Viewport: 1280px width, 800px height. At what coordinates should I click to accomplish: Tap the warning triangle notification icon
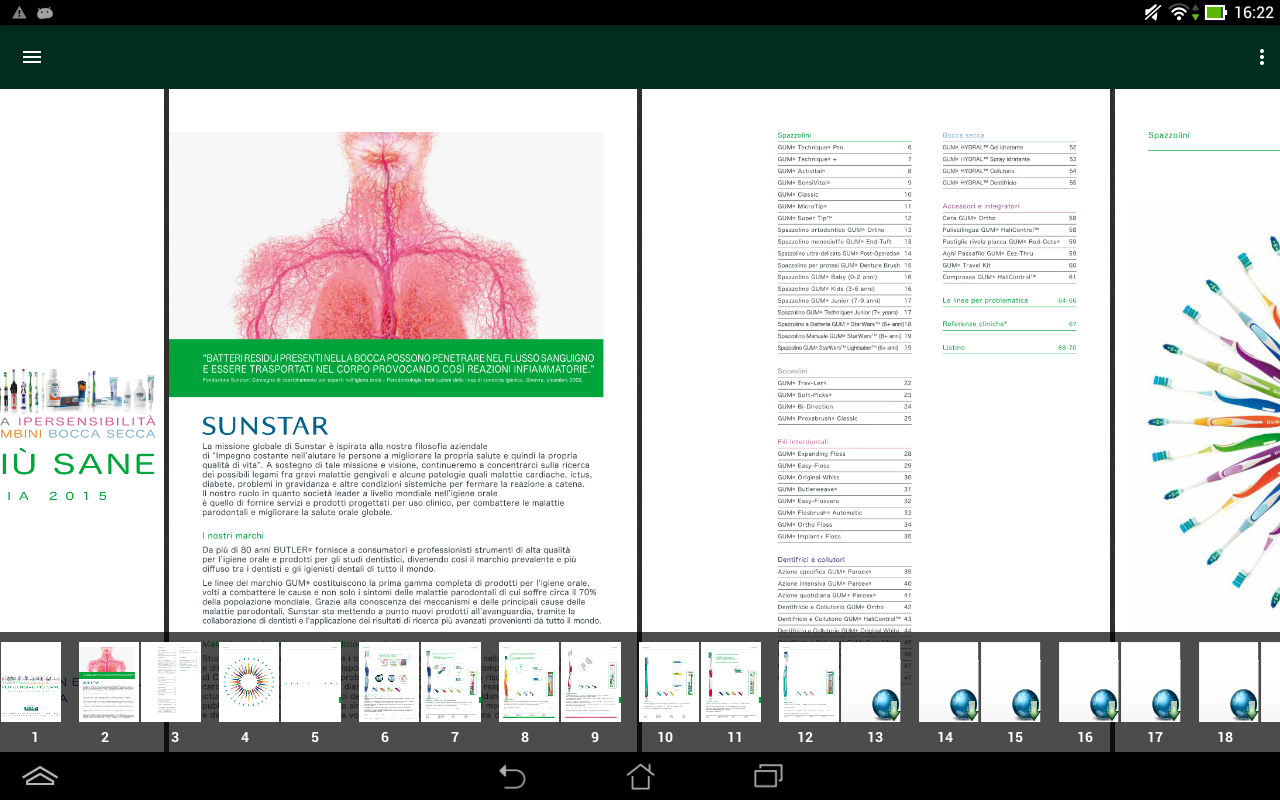click(18, 12)
